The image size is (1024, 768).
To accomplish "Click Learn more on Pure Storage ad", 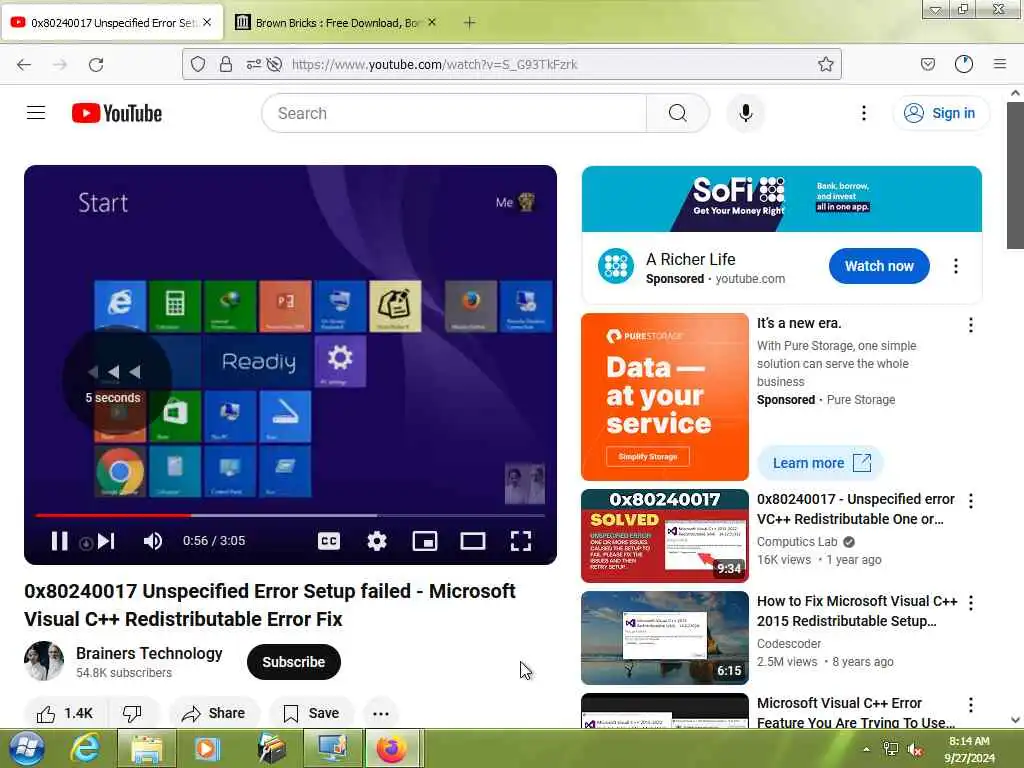I will pos(821,463).
